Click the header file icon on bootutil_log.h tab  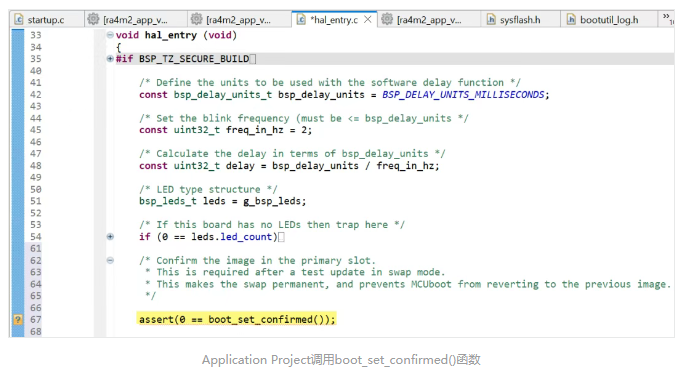[571, 20]
